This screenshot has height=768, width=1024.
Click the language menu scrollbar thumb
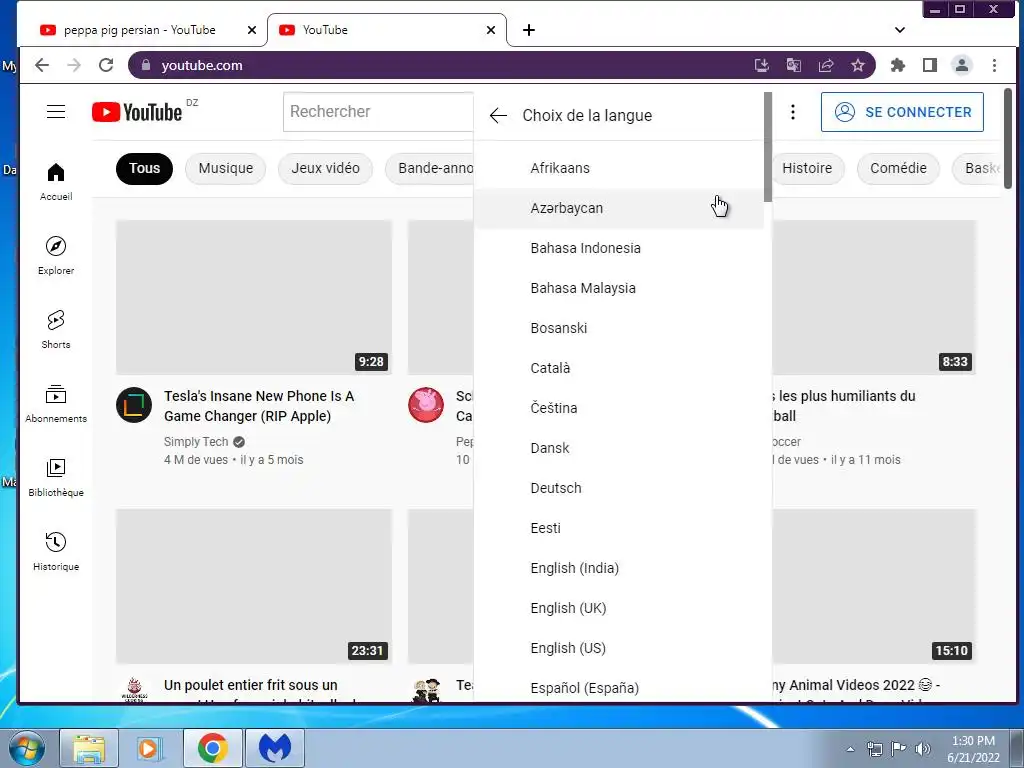768,148
